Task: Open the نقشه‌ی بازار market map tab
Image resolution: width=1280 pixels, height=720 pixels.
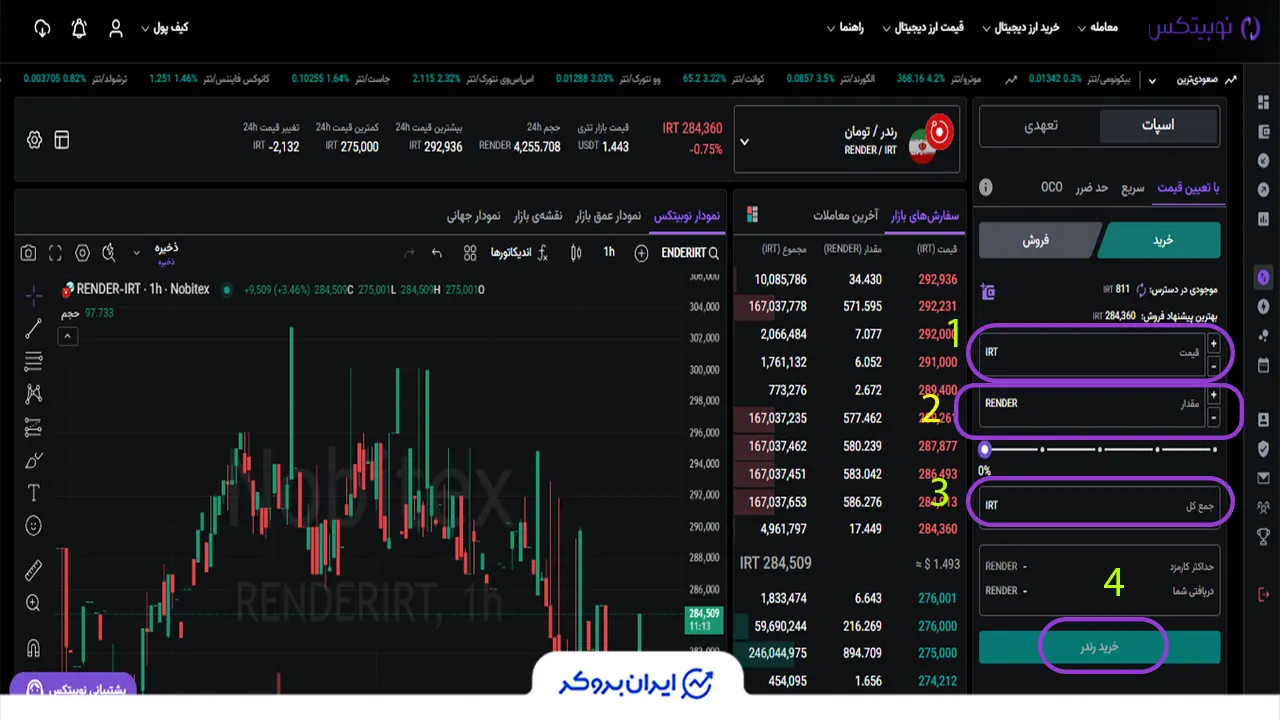Action: coord(538,216)
